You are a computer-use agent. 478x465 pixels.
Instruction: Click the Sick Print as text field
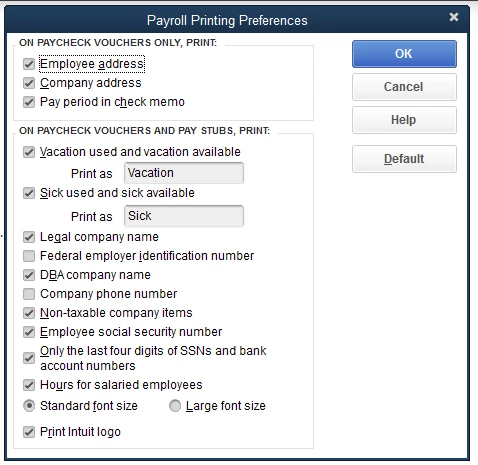tap(184, 216)
